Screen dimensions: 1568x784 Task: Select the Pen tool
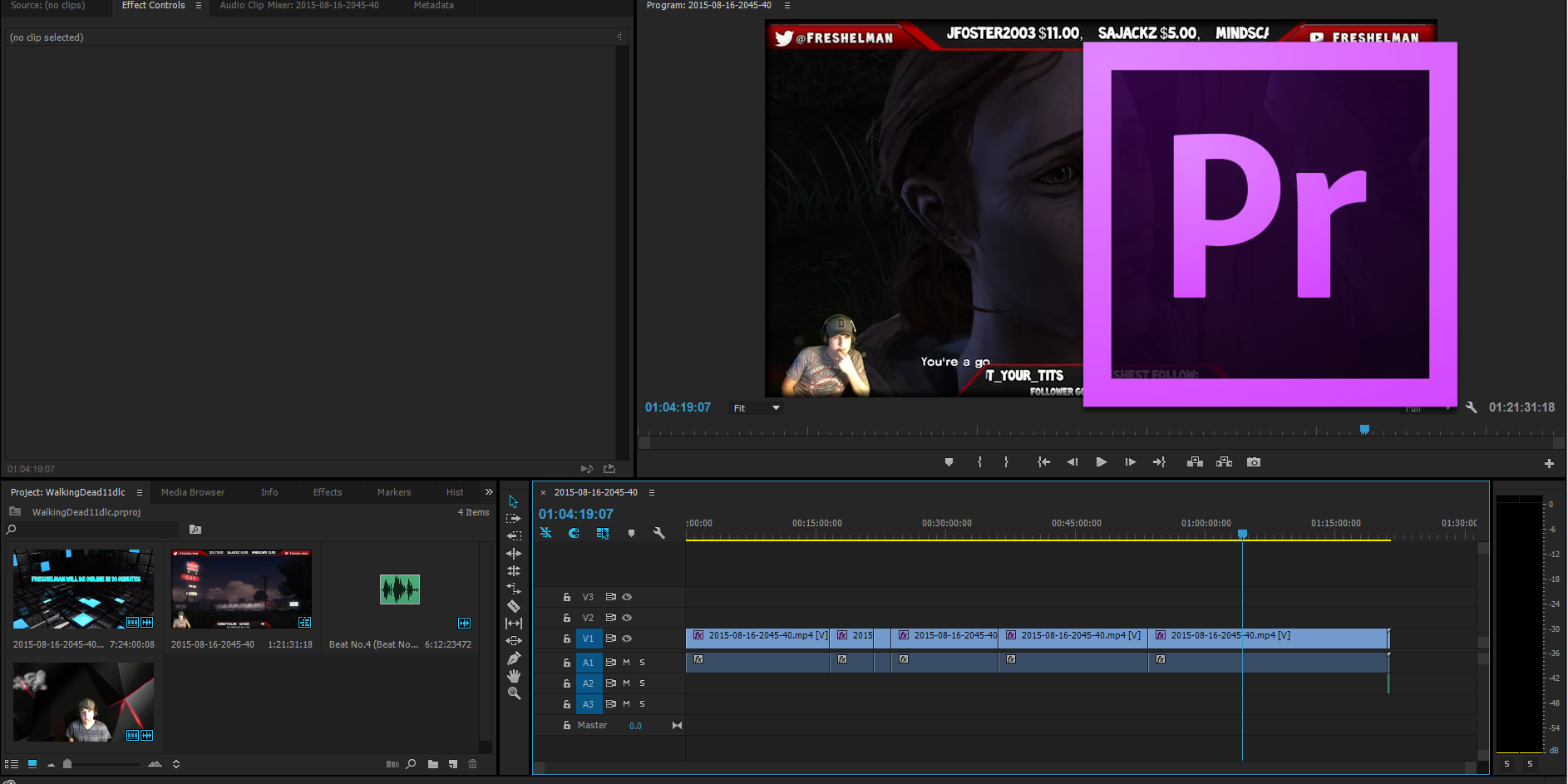(x=514, y=658)
